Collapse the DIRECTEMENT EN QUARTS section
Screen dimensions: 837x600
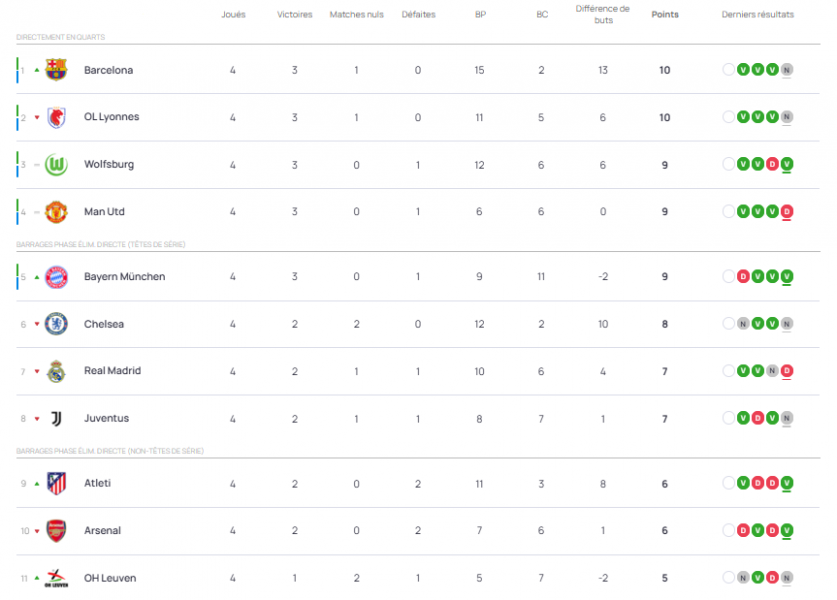pyautogui.click(x=63, y=36)
